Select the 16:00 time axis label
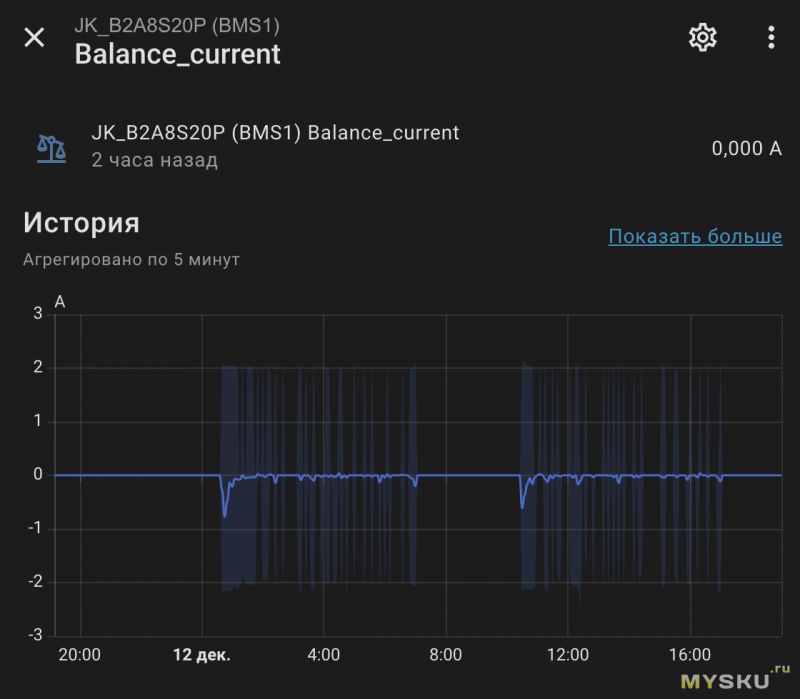Screen dimensions: 800x699 tap(689, 656)
